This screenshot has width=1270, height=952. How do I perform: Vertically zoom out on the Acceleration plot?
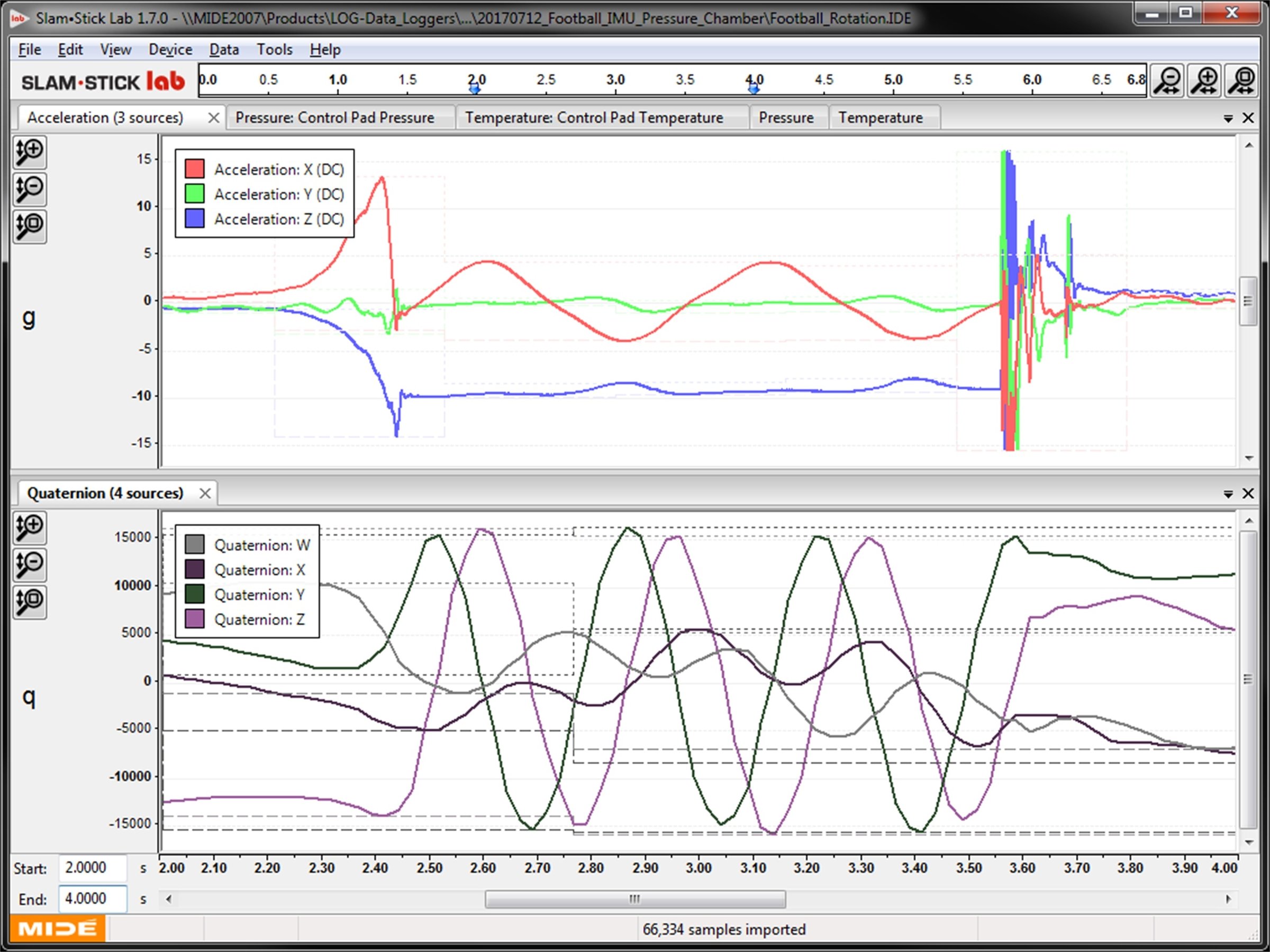(x=30, y=189)
